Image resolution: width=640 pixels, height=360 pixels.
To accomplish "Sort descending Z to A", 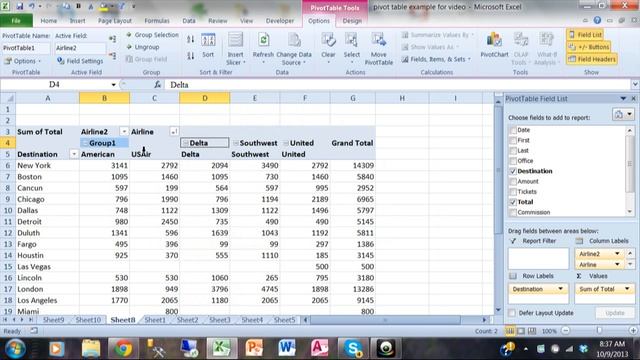I will click(x=191, y=56).
